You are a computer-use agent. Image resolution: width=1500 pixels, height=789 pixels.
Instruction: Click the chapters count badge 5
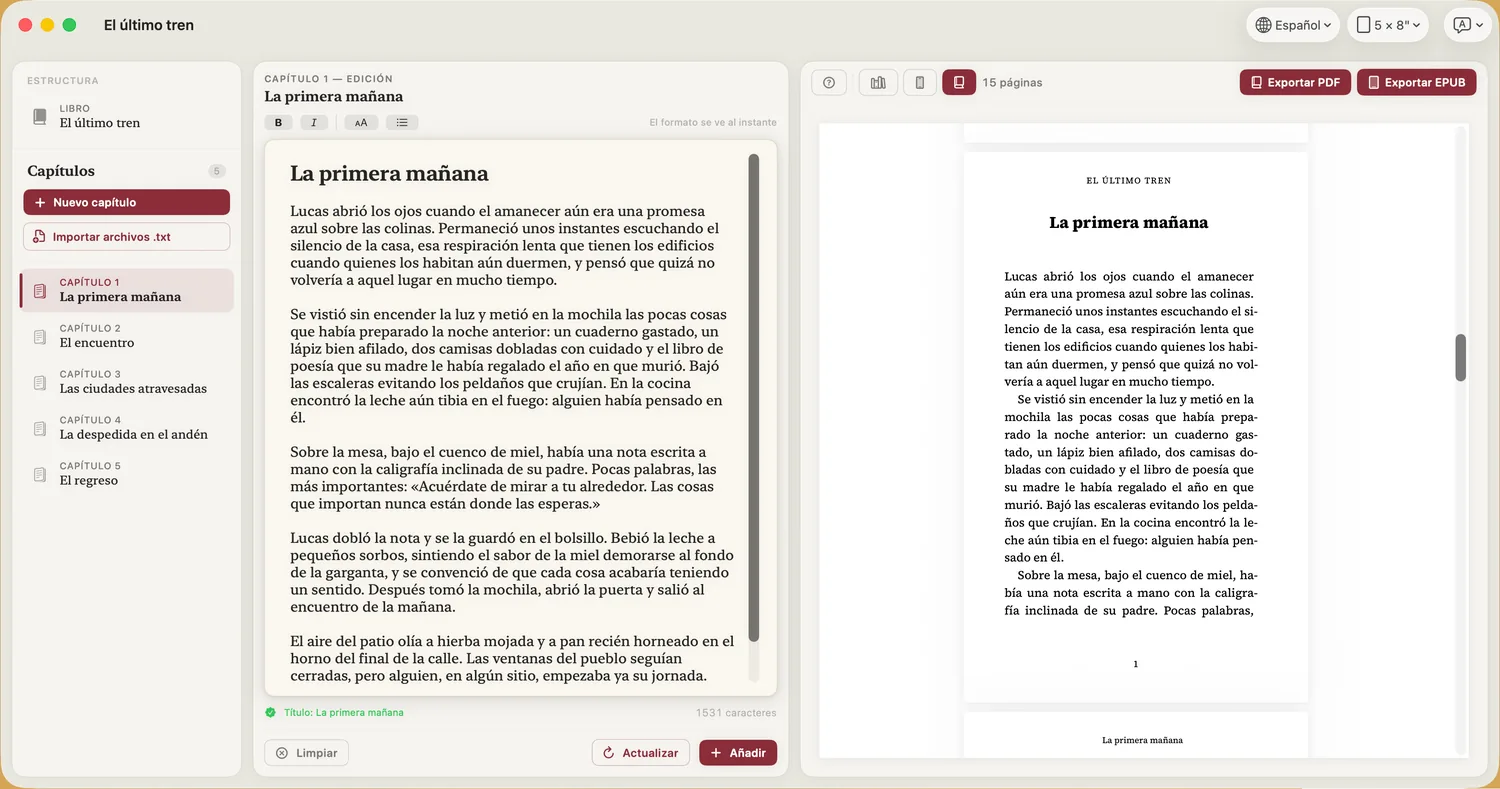(217, 171)
